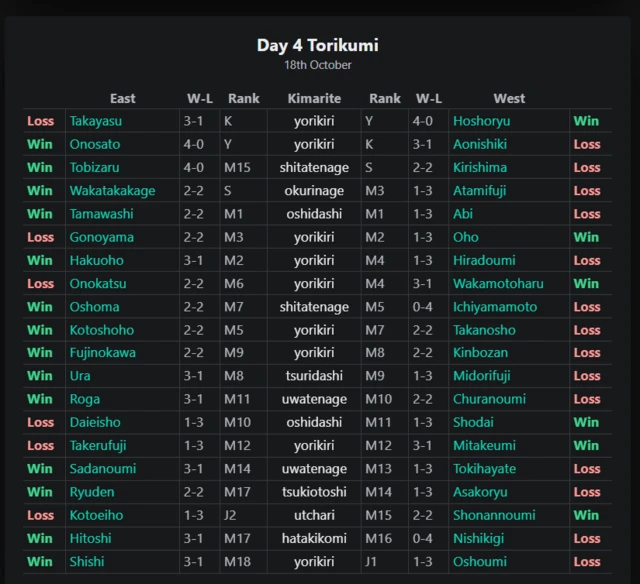Select Onosato's name link
640x584 pixels.
[x=95, y=144]
